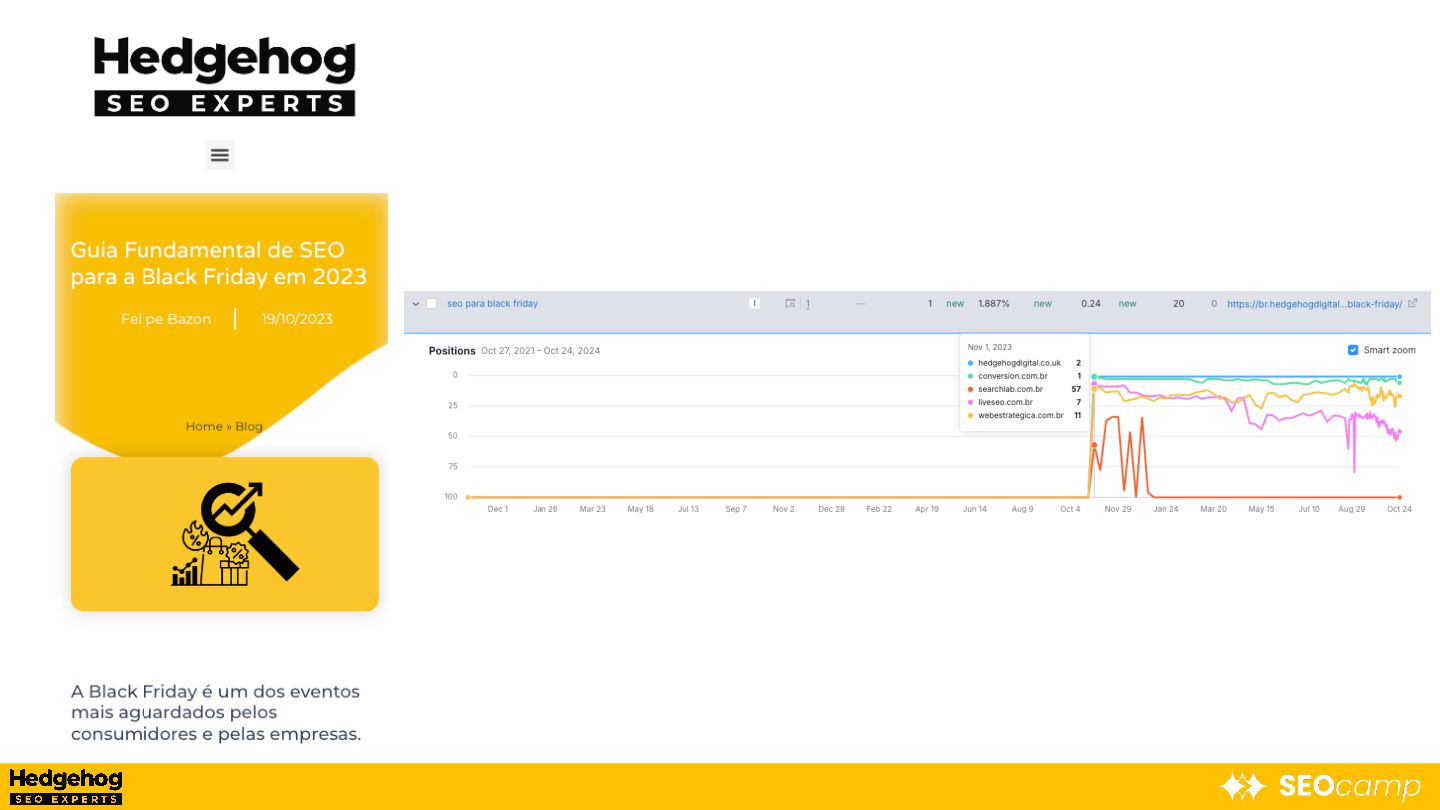The image size is (1440, 810).
Task: Click the intent badge 'I' in the keyword row
Action: pyautogui.click(x=755, y=304)
